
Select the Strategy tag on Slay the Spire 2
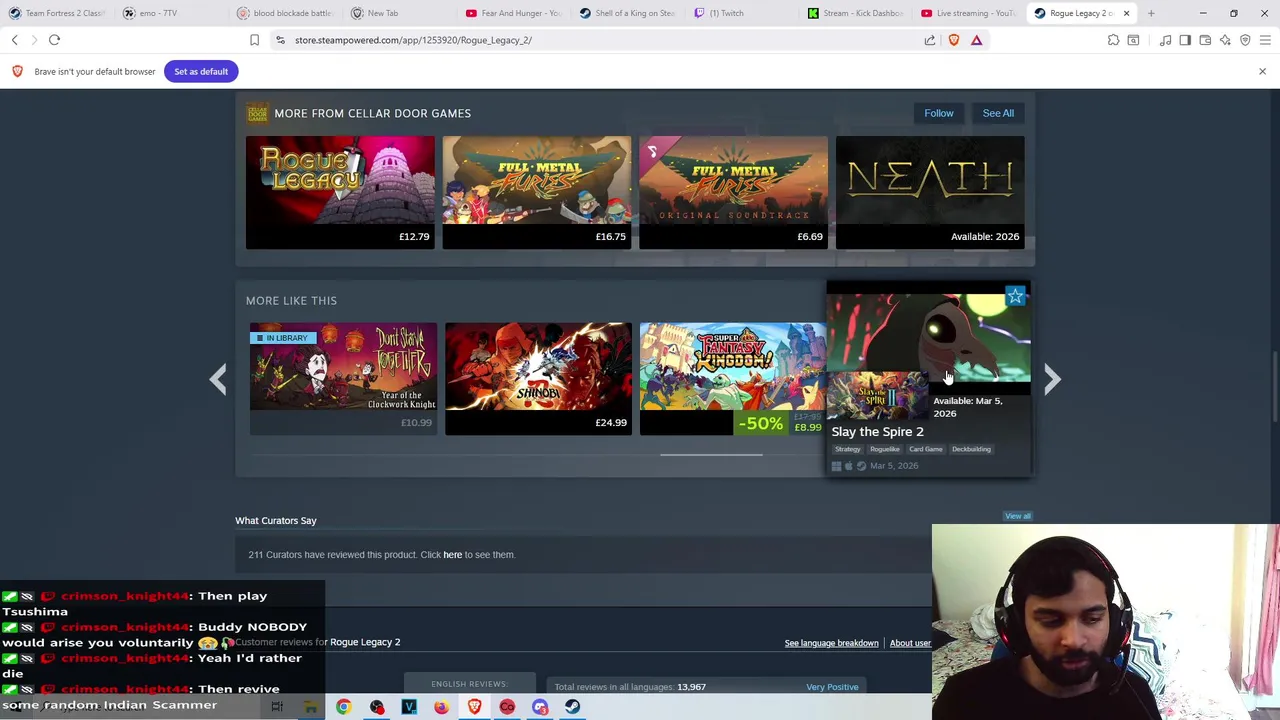coord(847,449)
